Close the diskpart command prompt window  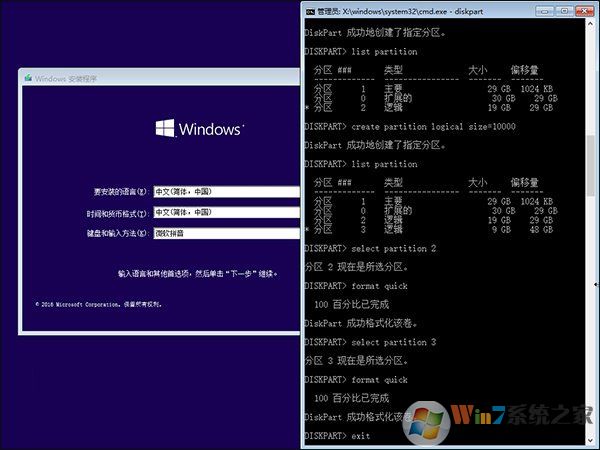tap(586, 11)
